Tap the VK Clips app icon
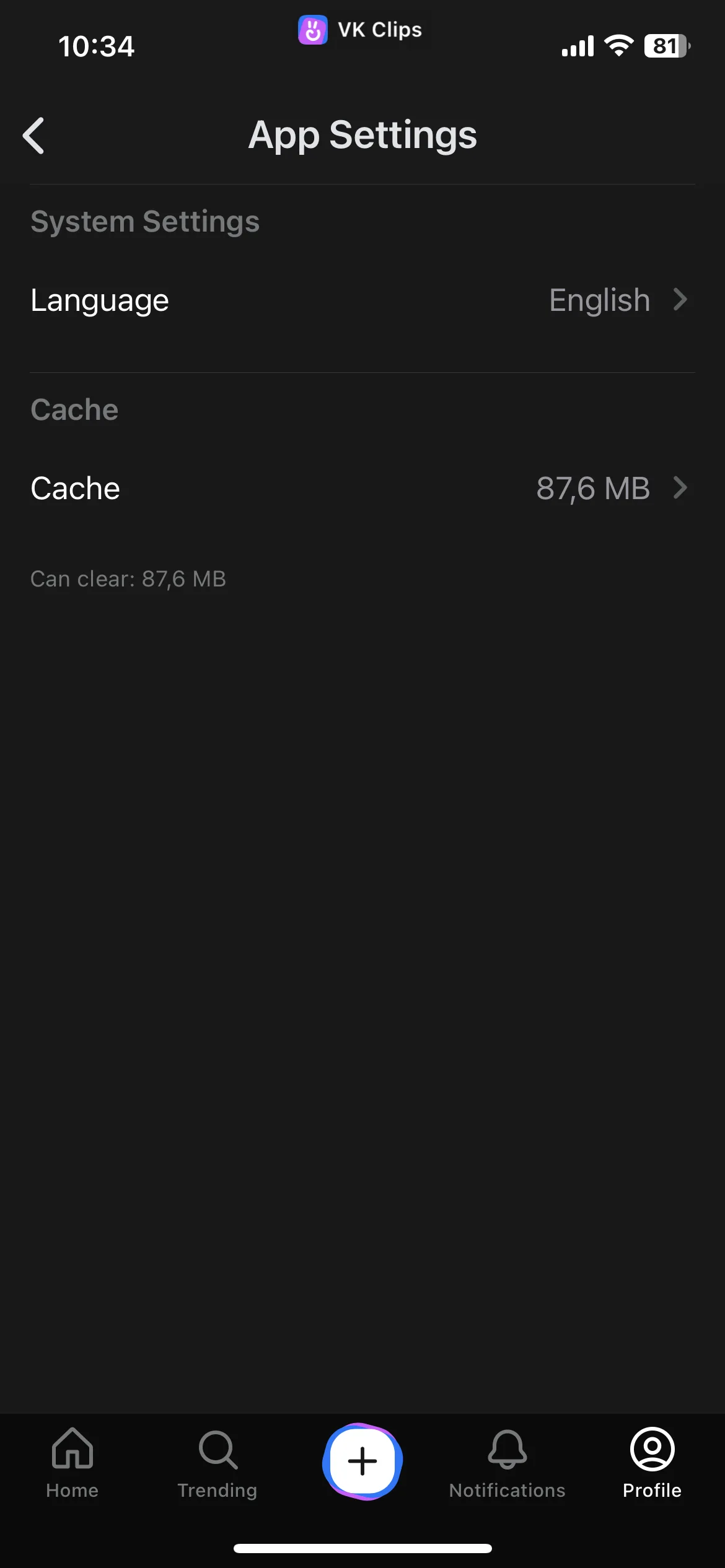 coord(313,30)
